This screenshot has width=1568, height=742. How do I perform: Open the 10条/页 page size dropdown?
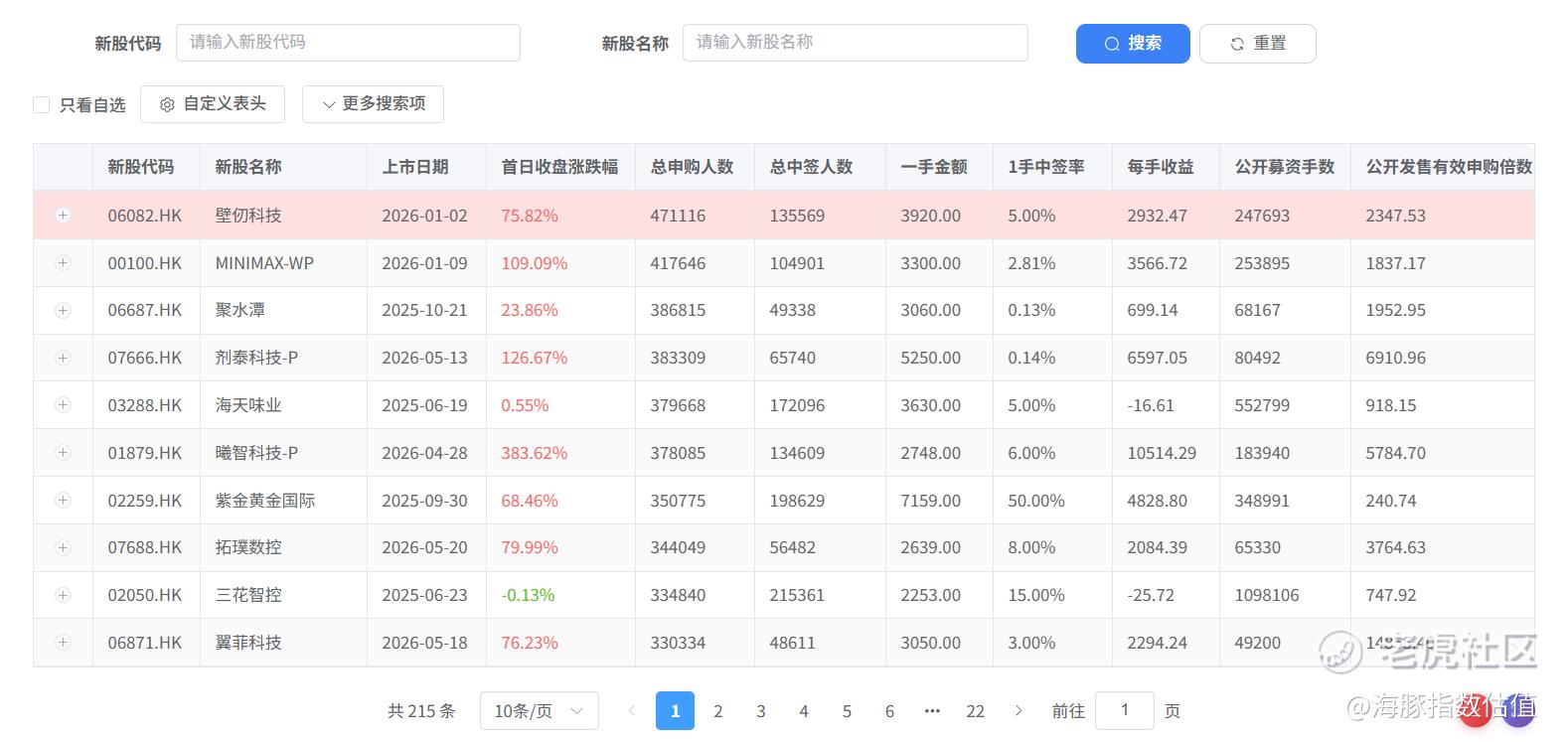tap(540, 711)
